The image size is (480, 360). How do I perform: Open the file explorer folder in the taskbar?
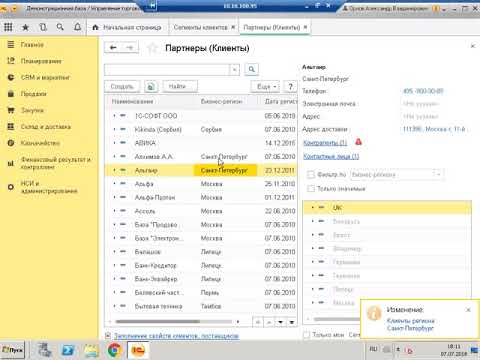click(x=91, y=350)
